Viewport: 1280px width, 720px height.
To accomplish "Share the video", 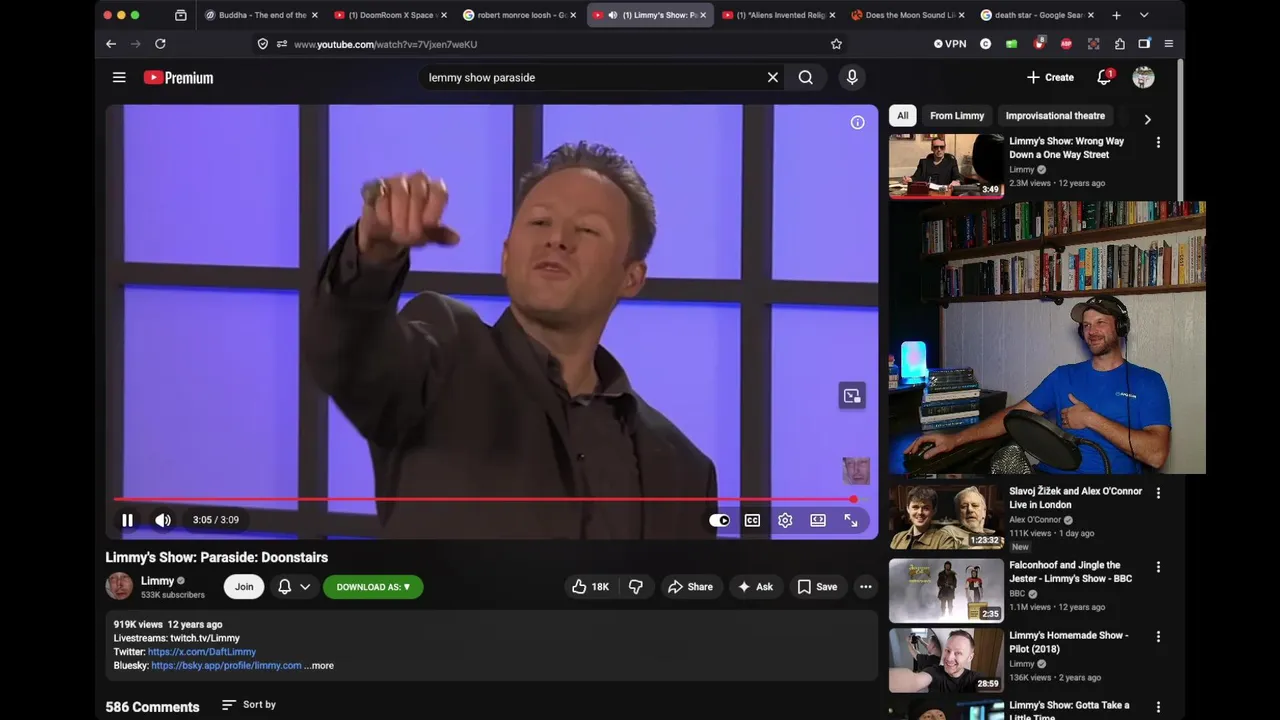I will click(x=690, y=587).
